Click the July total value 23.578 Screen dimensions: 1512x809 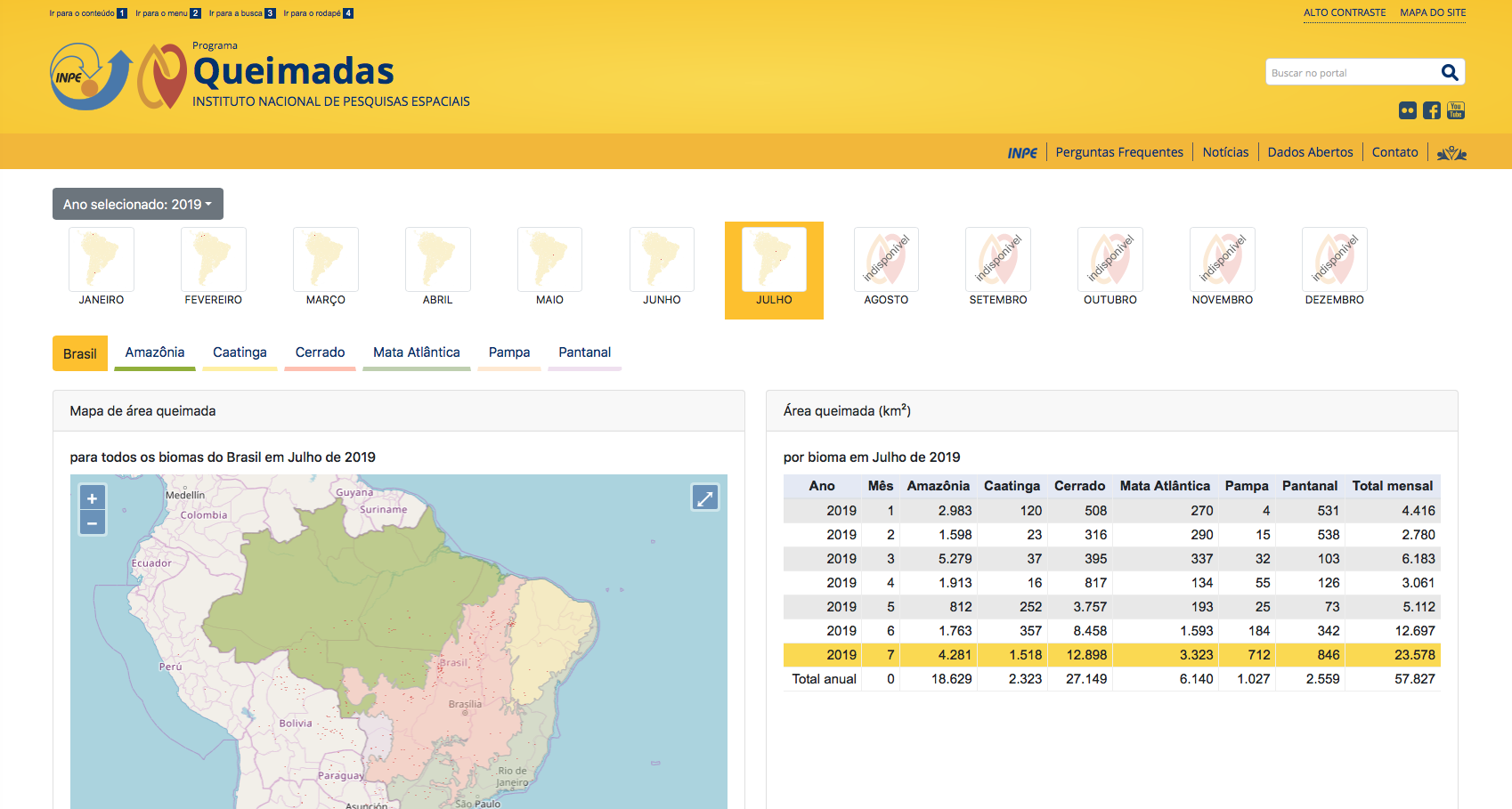[1415, 655]
